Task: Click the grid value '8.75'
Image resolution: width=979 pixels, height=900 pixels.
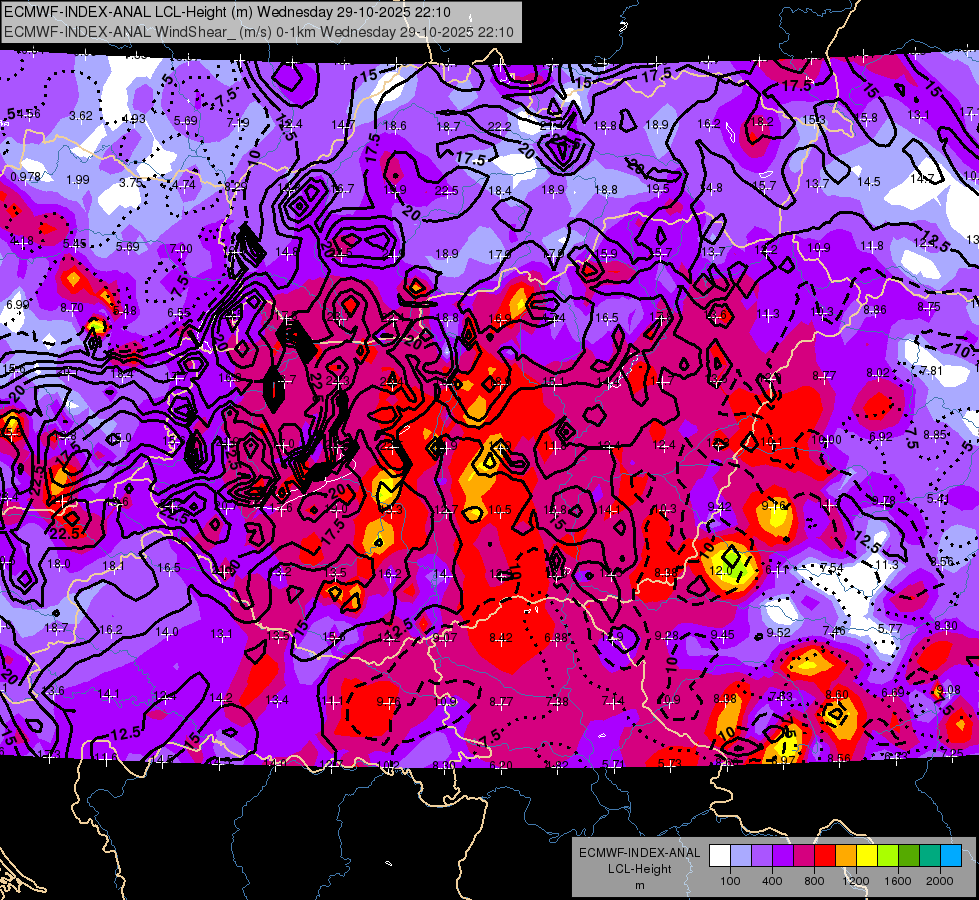Action: pos(929,307)
